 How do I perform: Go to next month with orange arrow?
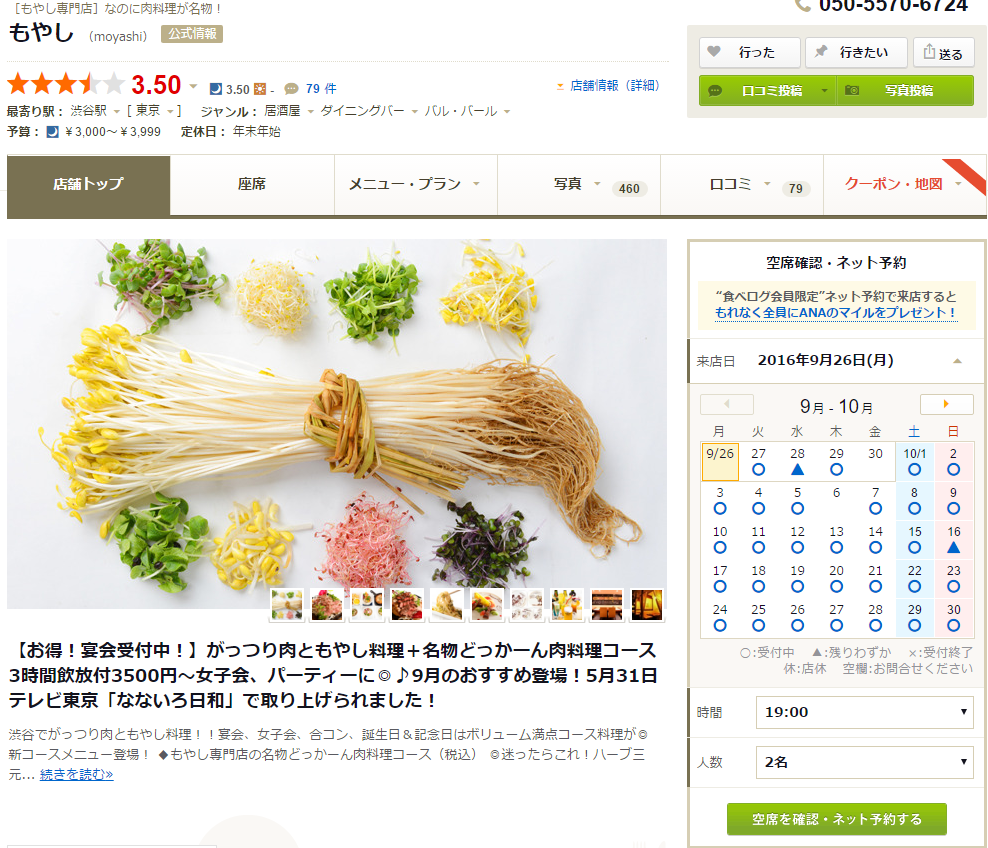[x=946, y=404]
